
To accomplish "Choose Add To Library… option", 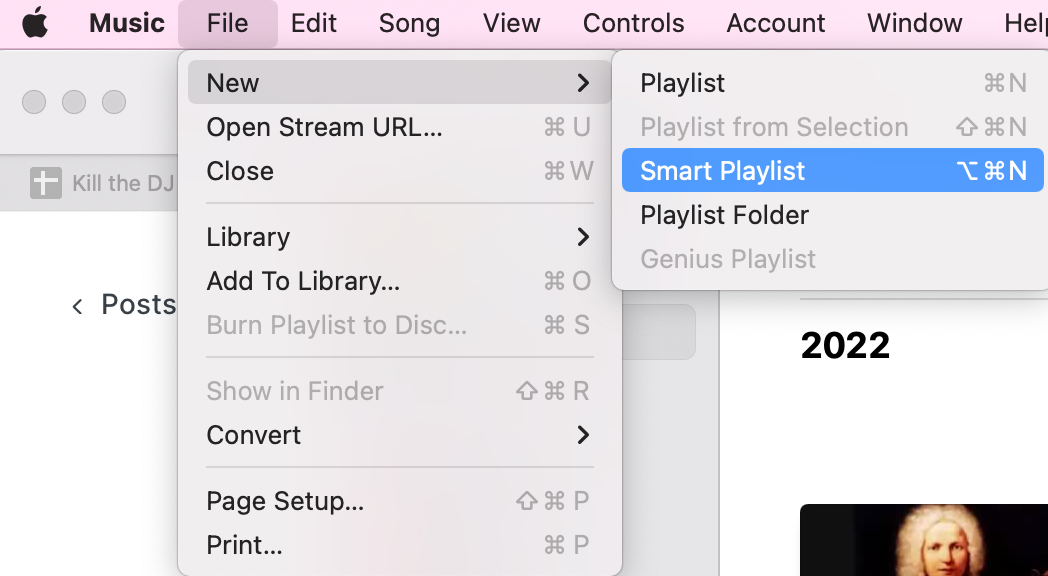I will pyautogui.click(x=400, y=281).
